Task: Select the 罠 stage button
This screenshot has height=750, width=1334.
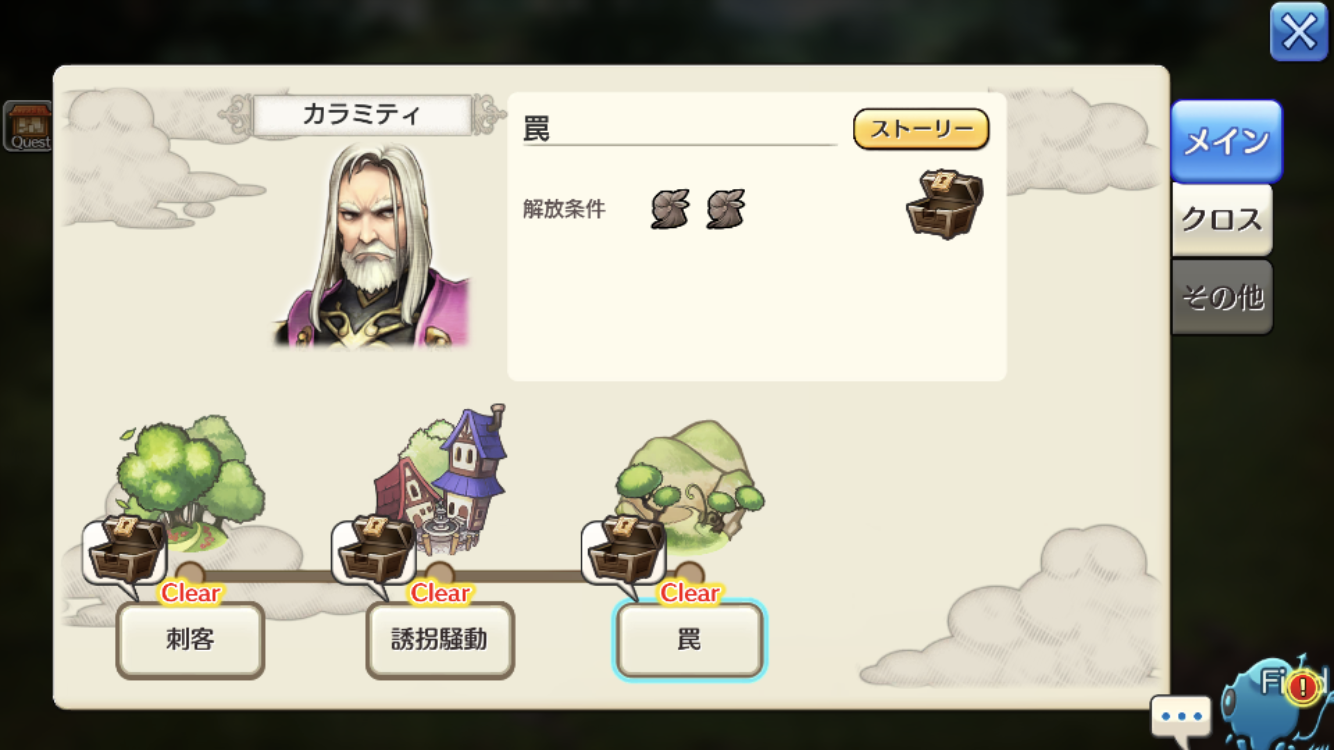Action: click(689, 640)
